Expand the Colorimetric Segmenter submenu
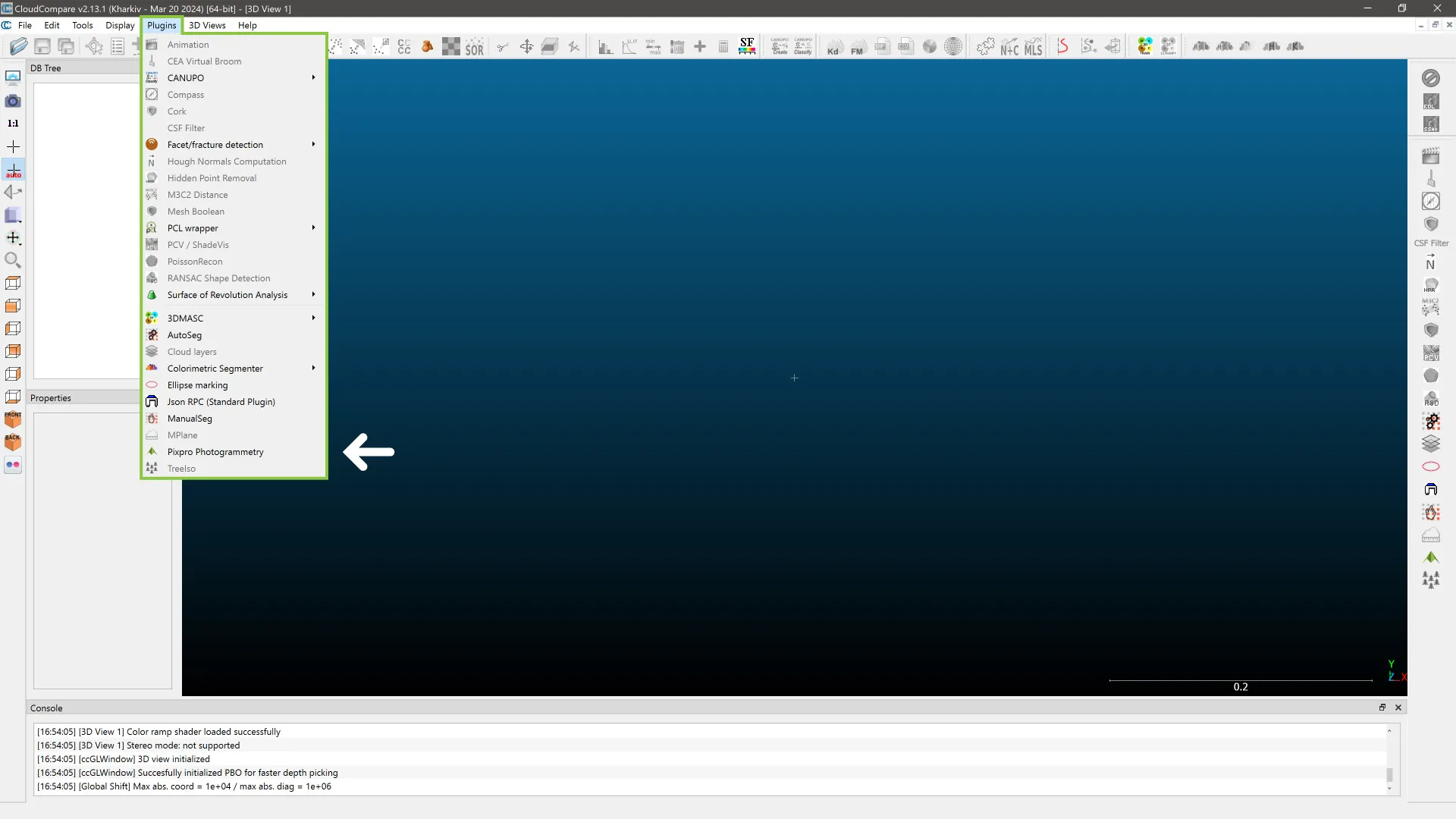1456x819 pixels. click(313, 368)
